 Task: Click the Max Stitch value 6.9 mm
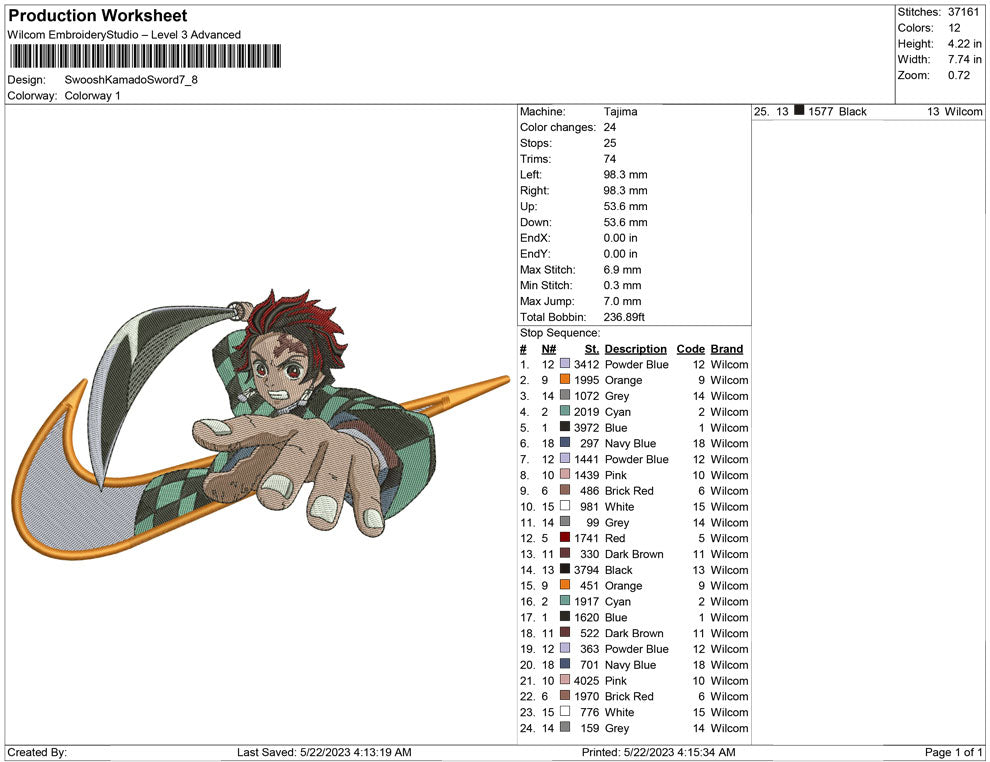622,270
